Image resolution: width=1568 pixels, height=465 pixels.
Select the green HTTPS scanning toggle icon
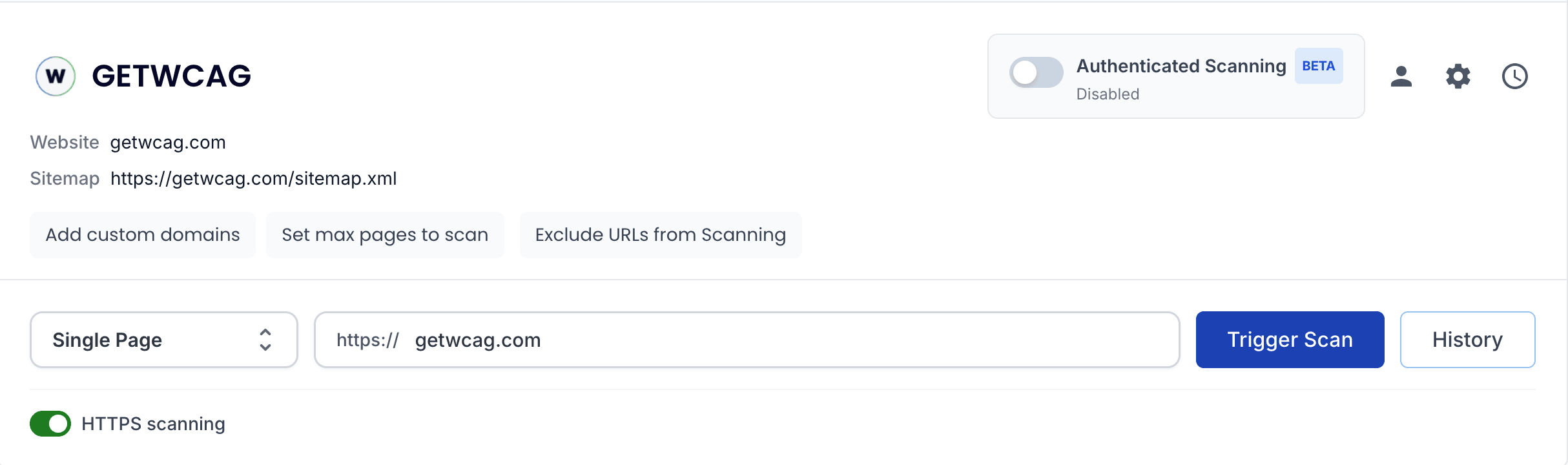click(50, 424)
